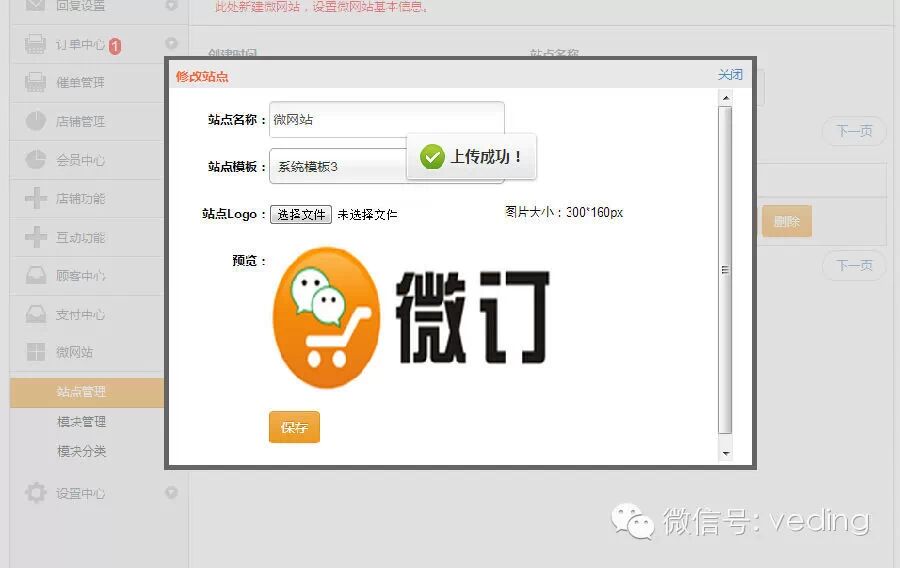Viewport: 900px width, 568px height.
Task: Click the 站点名称 input field
Action: pyautogui.click(x=387, y=119)
